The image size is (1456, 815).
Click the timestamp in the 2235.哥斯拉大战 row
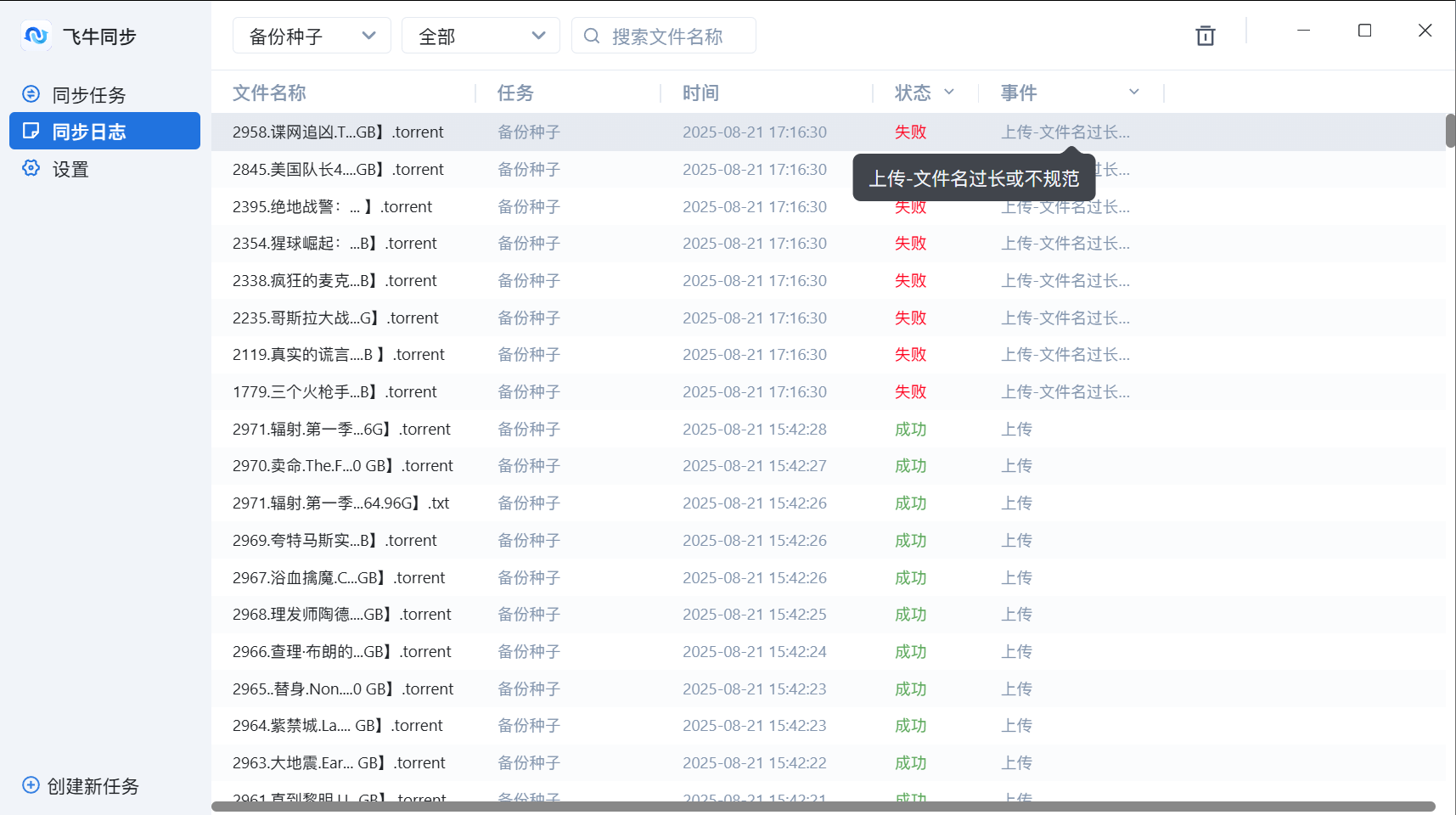(x=755, y=318)
